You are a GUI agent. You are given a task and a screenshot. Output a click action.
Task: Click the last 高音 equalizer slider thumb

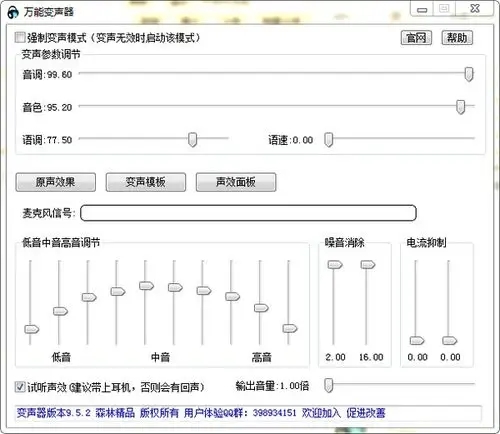[290, 328]
